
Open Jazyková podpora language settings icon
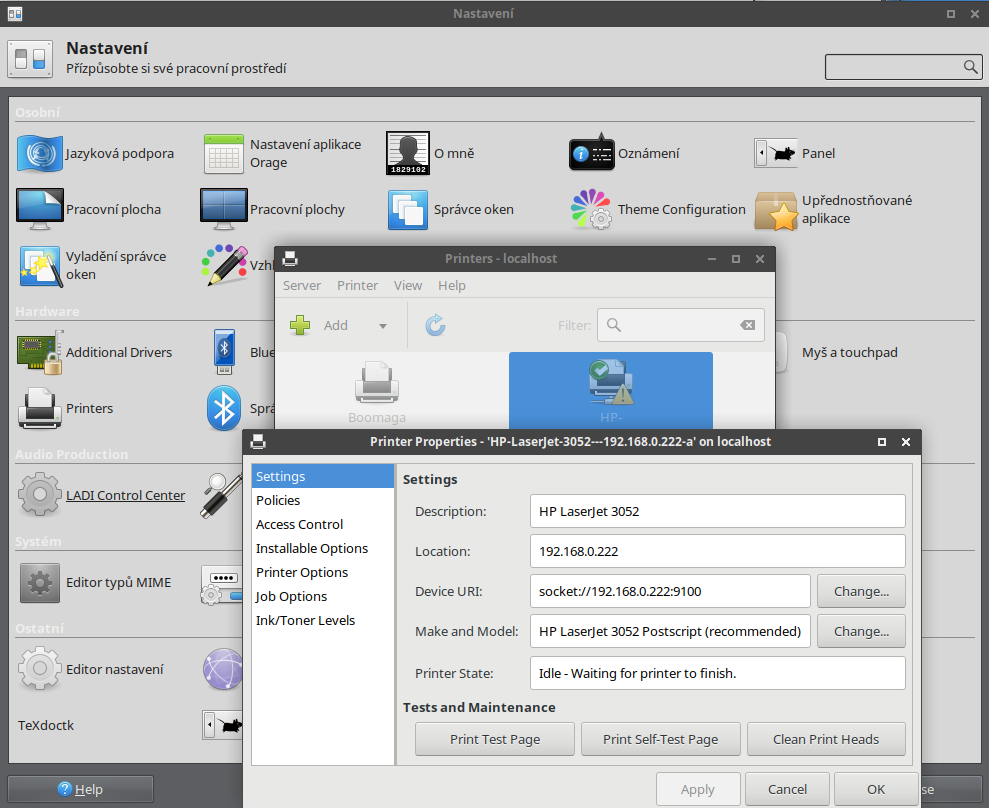click(x=40, y=153)
